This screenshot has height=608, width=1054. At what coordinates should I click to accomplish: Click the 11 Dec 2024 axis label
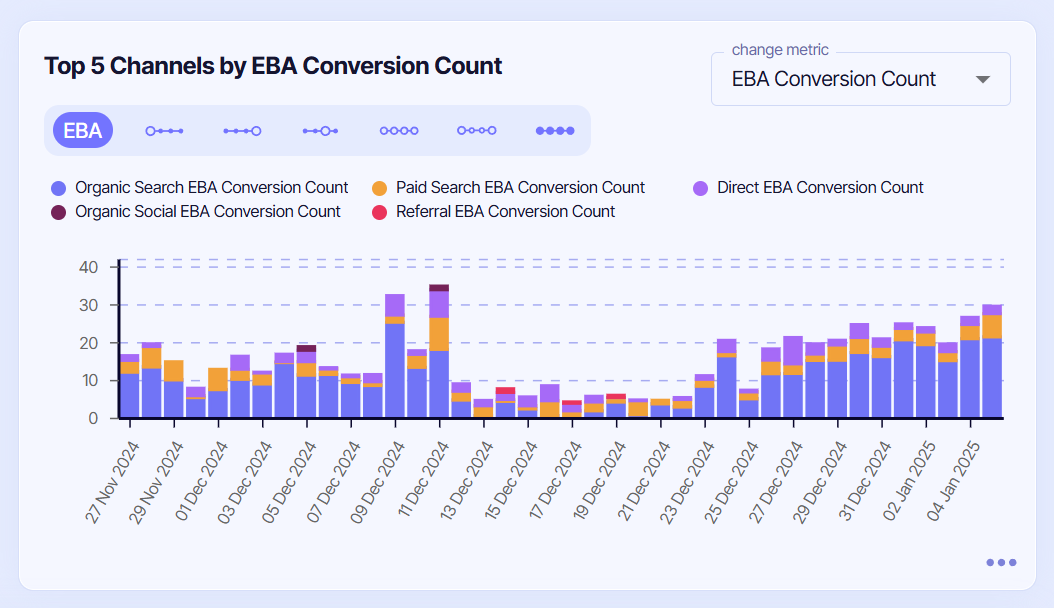coord(423,478)
